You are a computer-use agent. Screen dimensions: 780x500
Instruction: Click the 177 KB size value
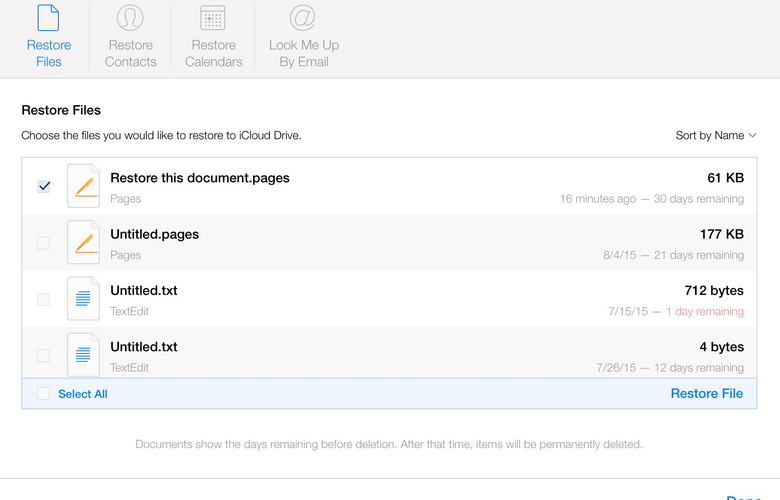722,234
